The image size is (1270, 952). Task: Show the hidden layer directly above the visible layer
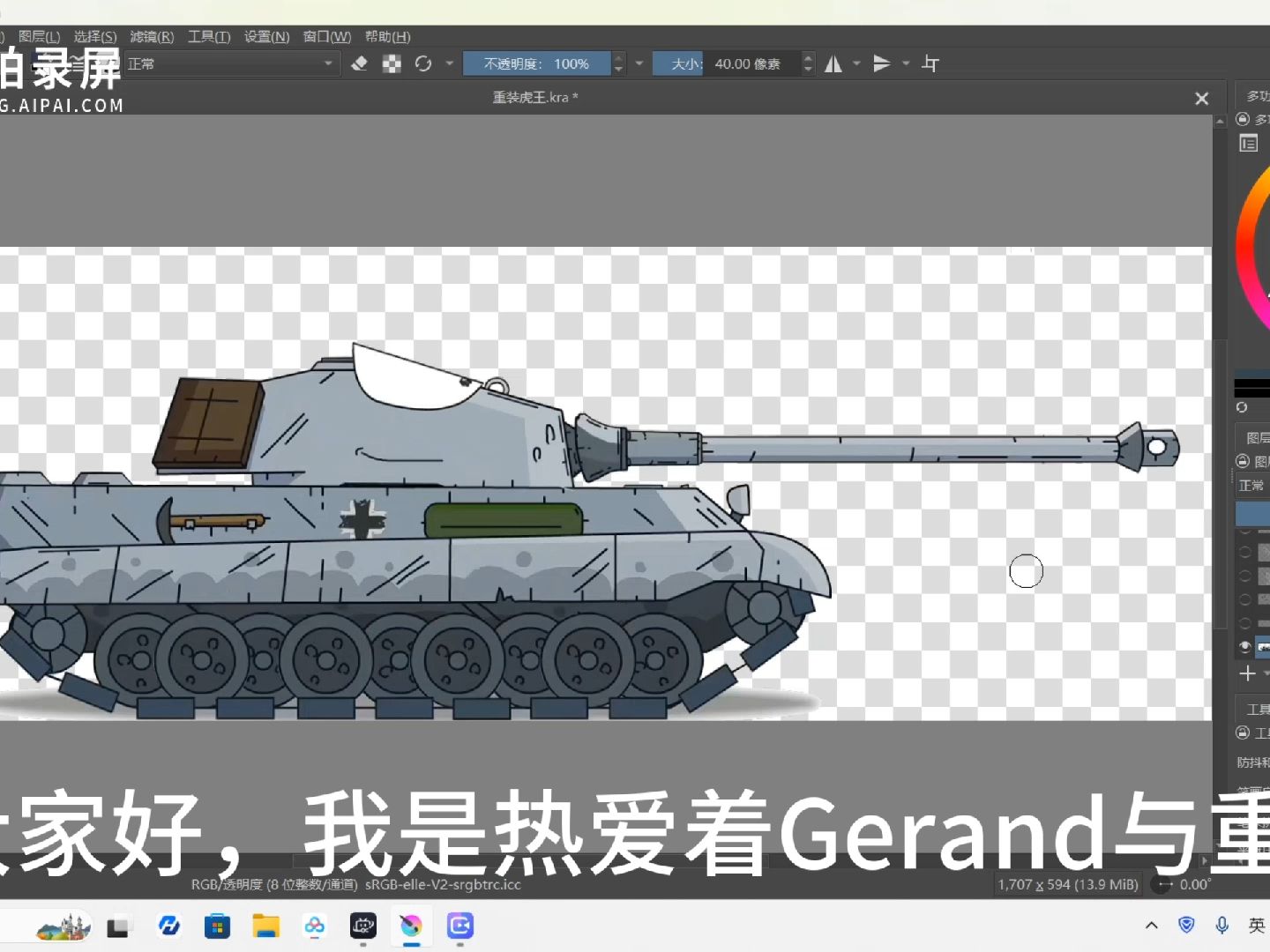click(1245, 623)
